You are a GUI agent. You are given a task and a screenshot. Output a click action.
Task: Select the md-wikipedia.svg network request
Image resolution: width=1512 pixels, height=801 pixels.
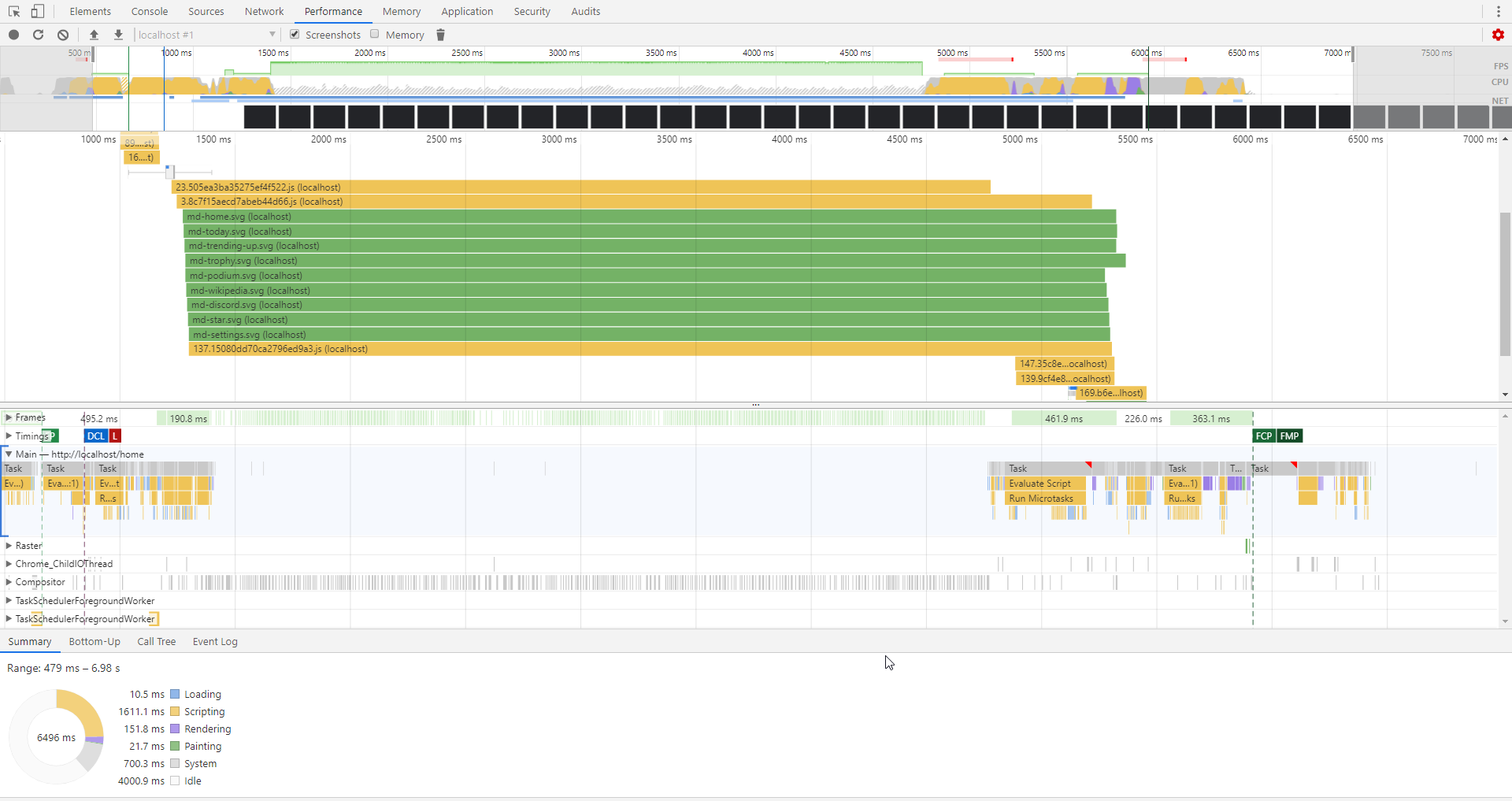click(647, 291)
